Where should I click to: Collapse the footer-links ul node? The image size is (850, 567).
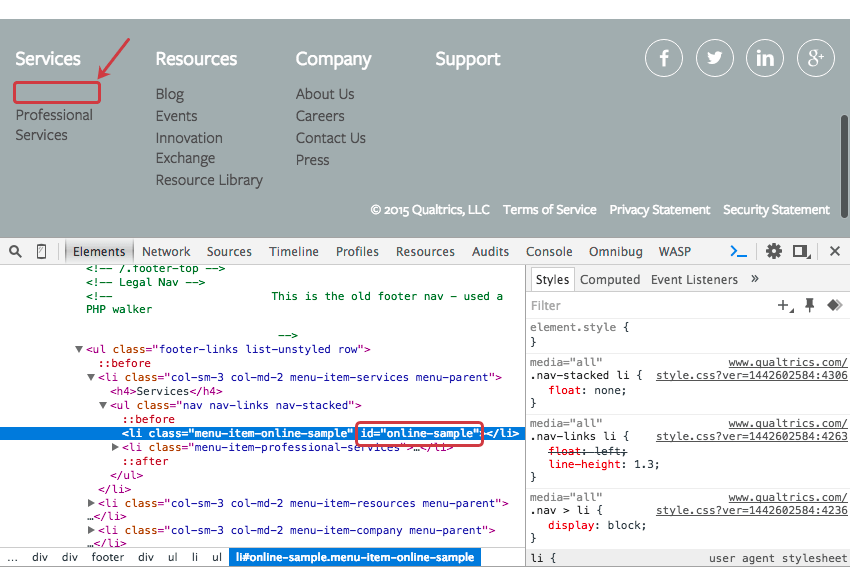coord(79,350)
